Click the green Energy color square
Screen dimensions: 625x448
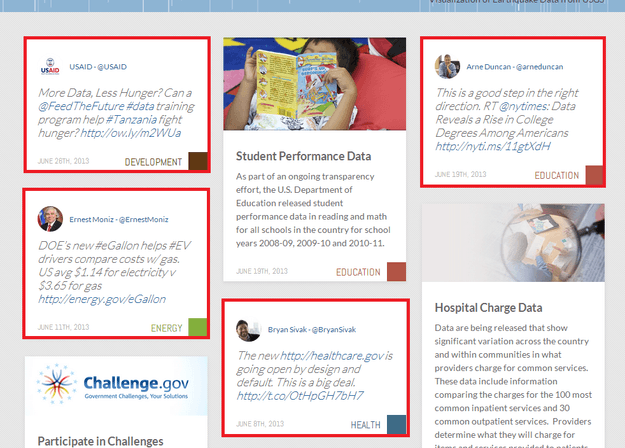[198, 327]
